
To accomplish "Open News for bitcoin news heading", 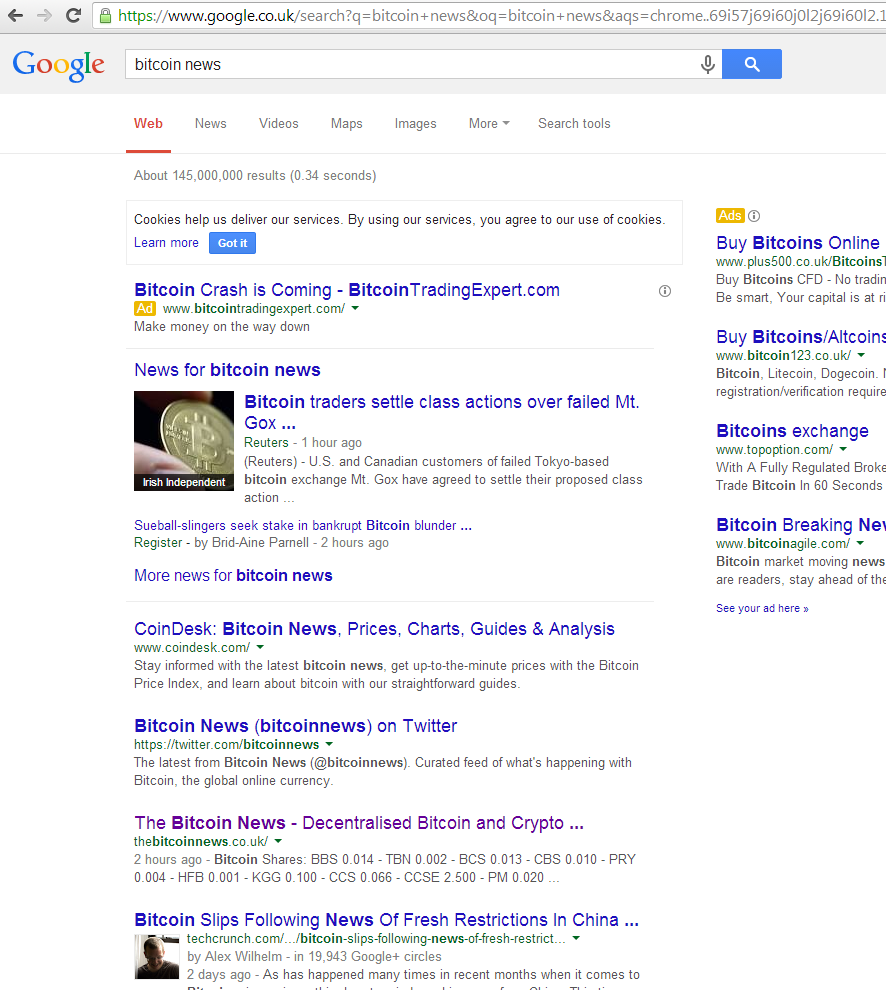I will 227,370.
